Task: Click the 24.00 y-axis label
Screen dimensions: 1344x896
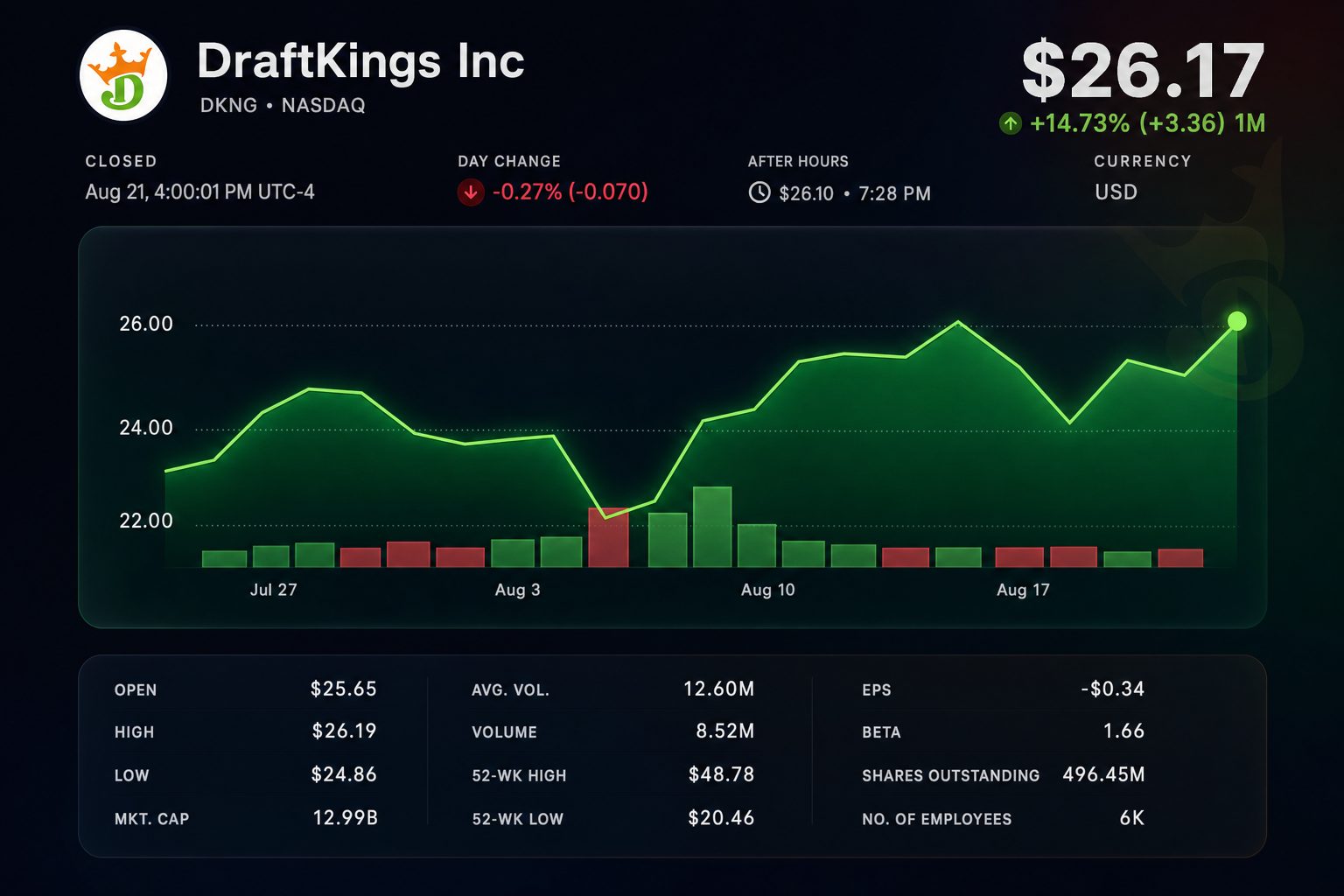Action: (146, 428)
